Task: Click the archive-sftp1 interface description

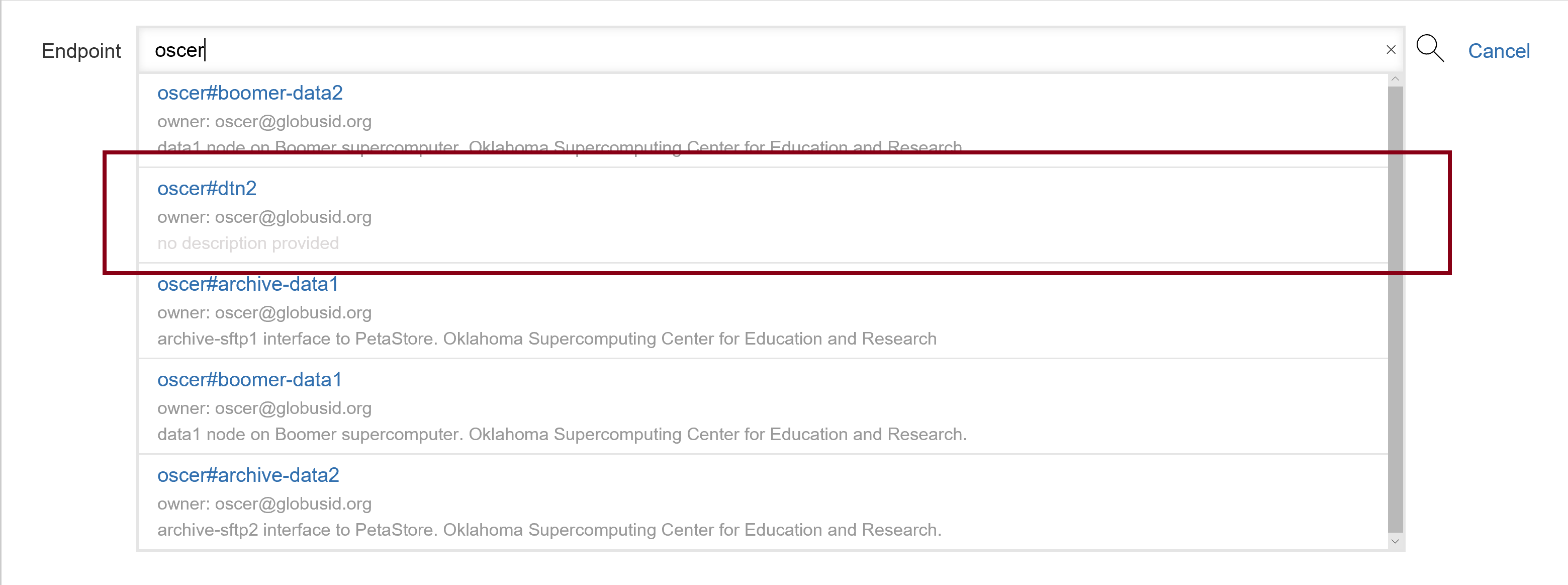Action: pos(546,339)
